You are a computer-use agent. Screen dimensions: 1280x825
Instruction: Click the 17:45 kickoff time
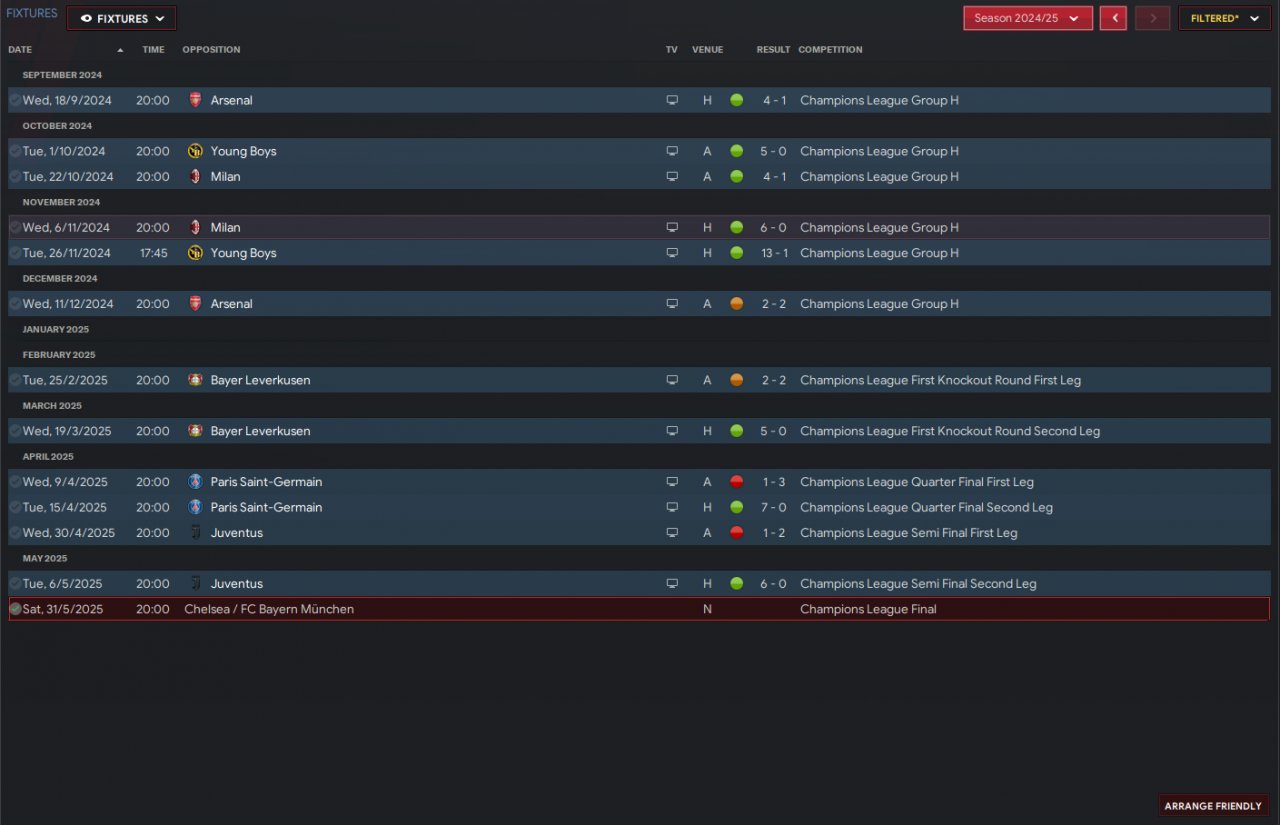pyautogui.click(x=153, y=253)
